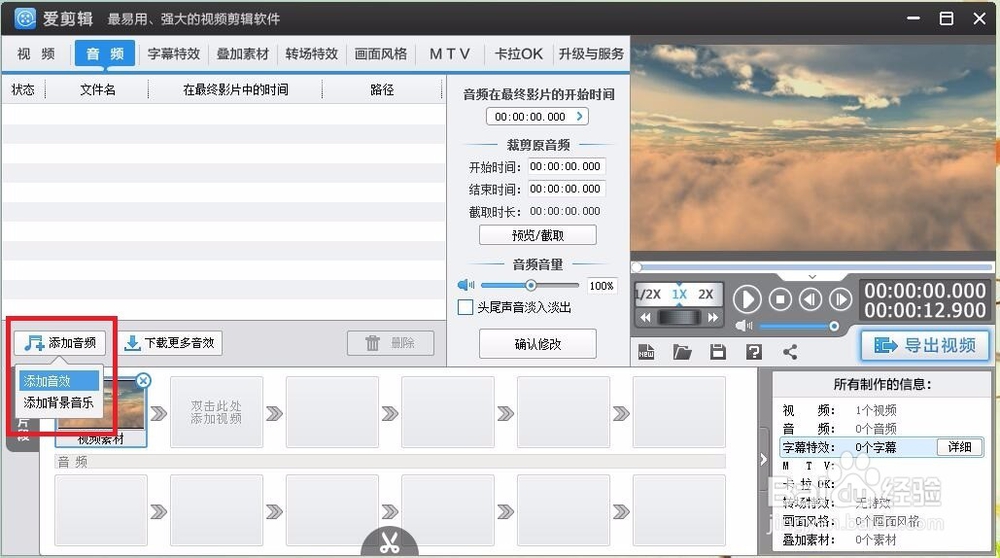Enable the 头尾声音淡入淡出 checkbox
1000x558 pixels.
pos(465,308)
